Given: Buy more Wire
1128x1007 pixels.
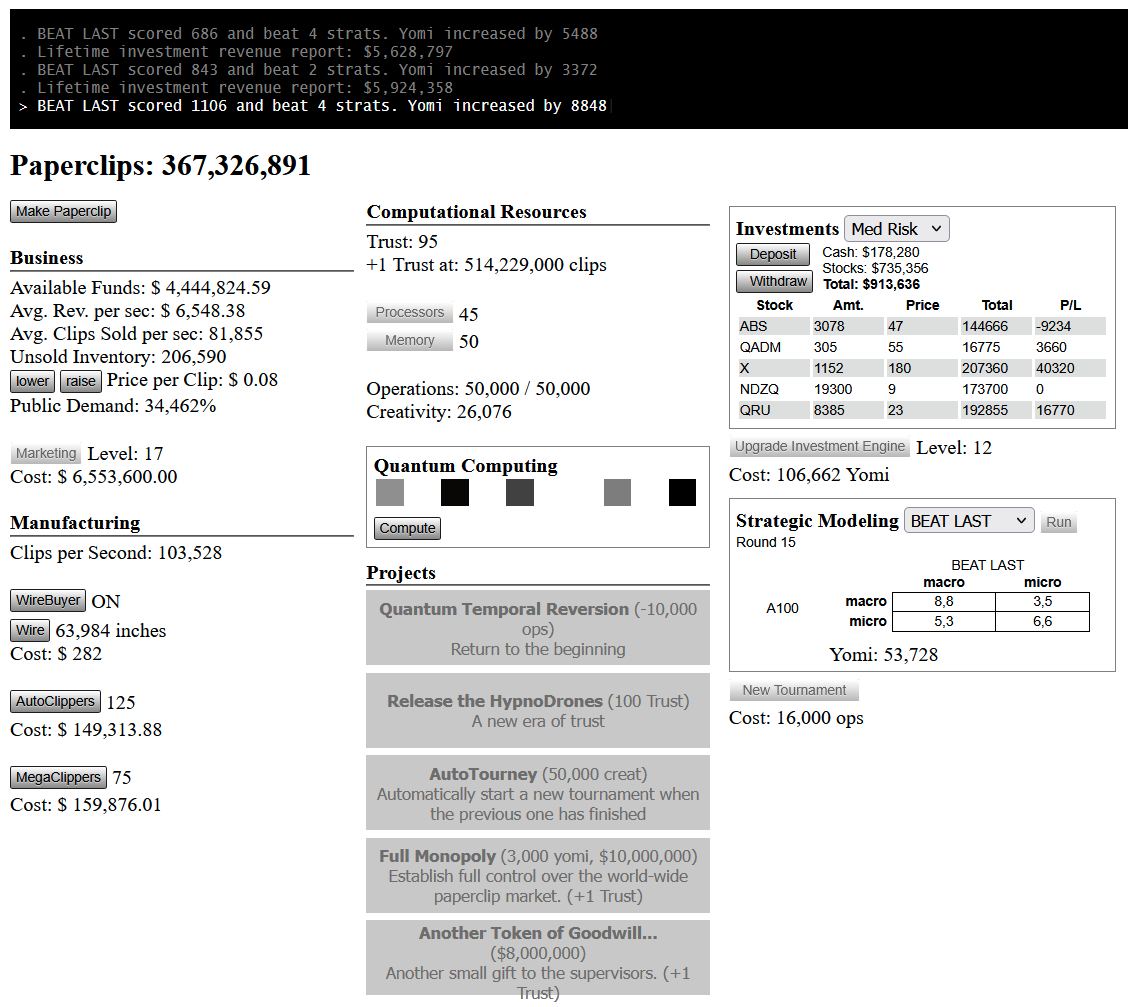Looking at the screenshot, I should coord(30,630).
